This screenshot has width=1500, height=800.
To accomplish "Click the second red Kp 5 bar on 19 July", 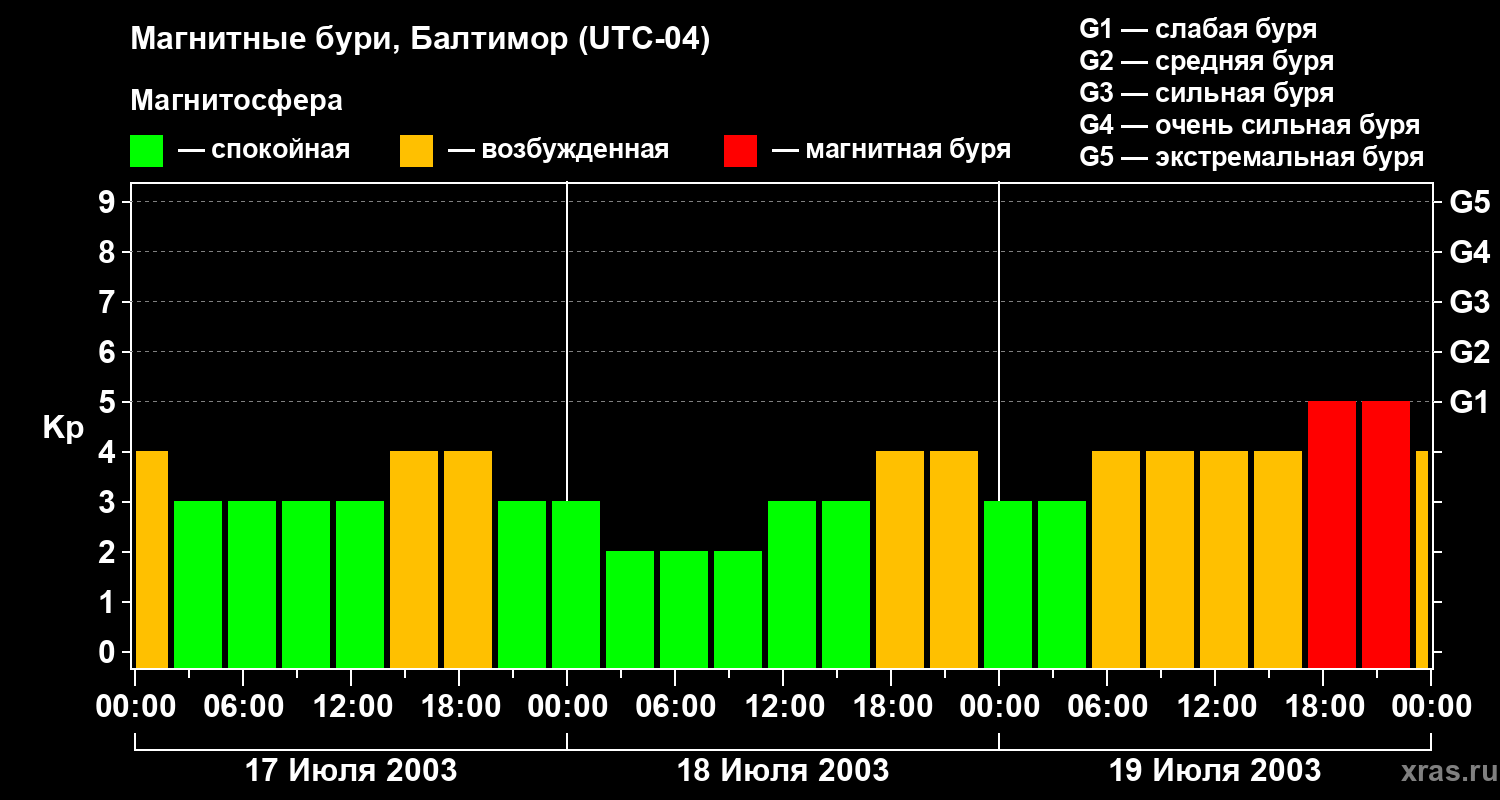I will point(1386,535).
